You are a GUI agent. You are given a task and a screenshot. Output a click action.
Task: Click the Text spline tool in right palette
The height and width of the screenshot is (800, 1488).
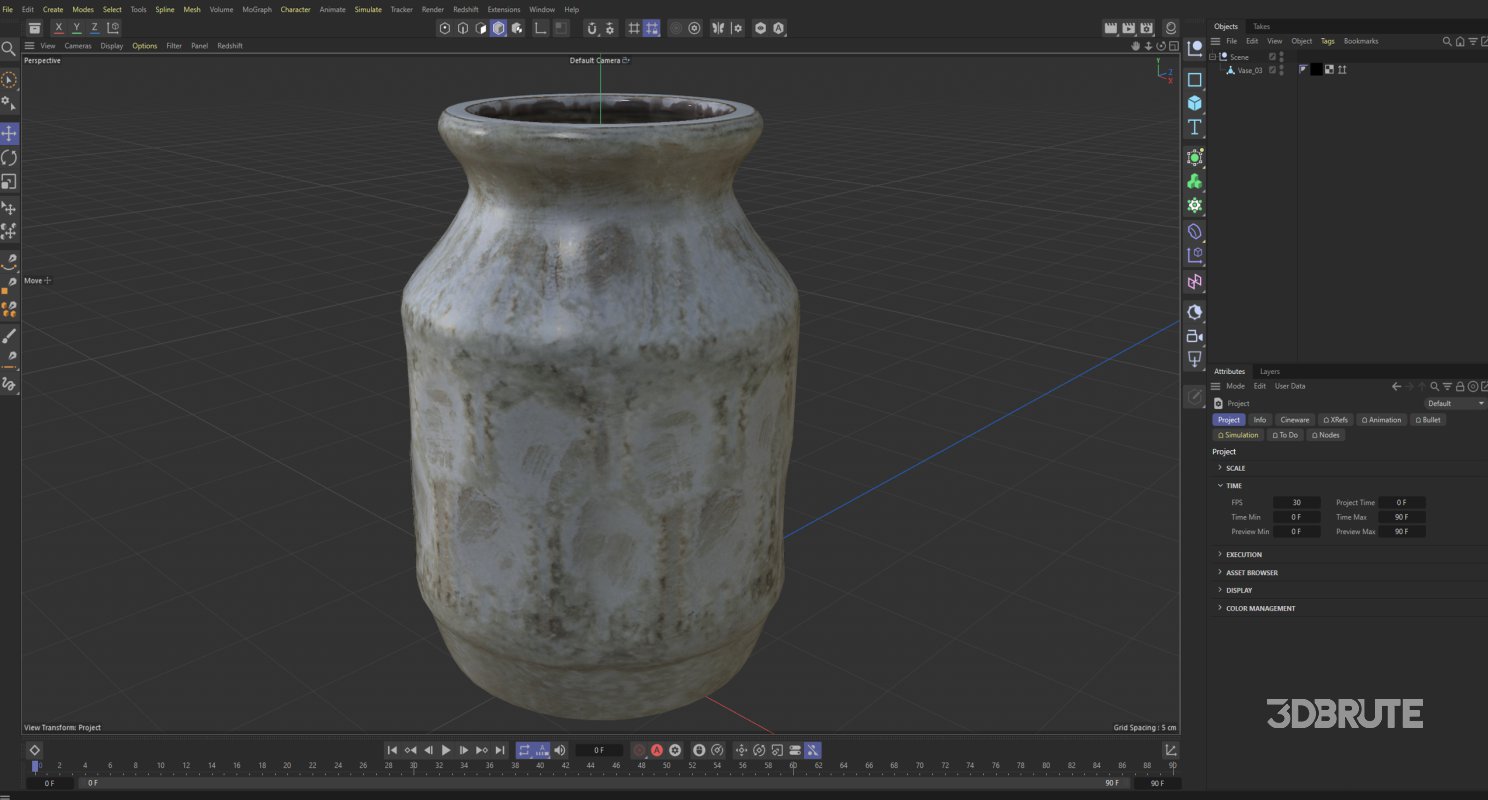pos(1194,127)
